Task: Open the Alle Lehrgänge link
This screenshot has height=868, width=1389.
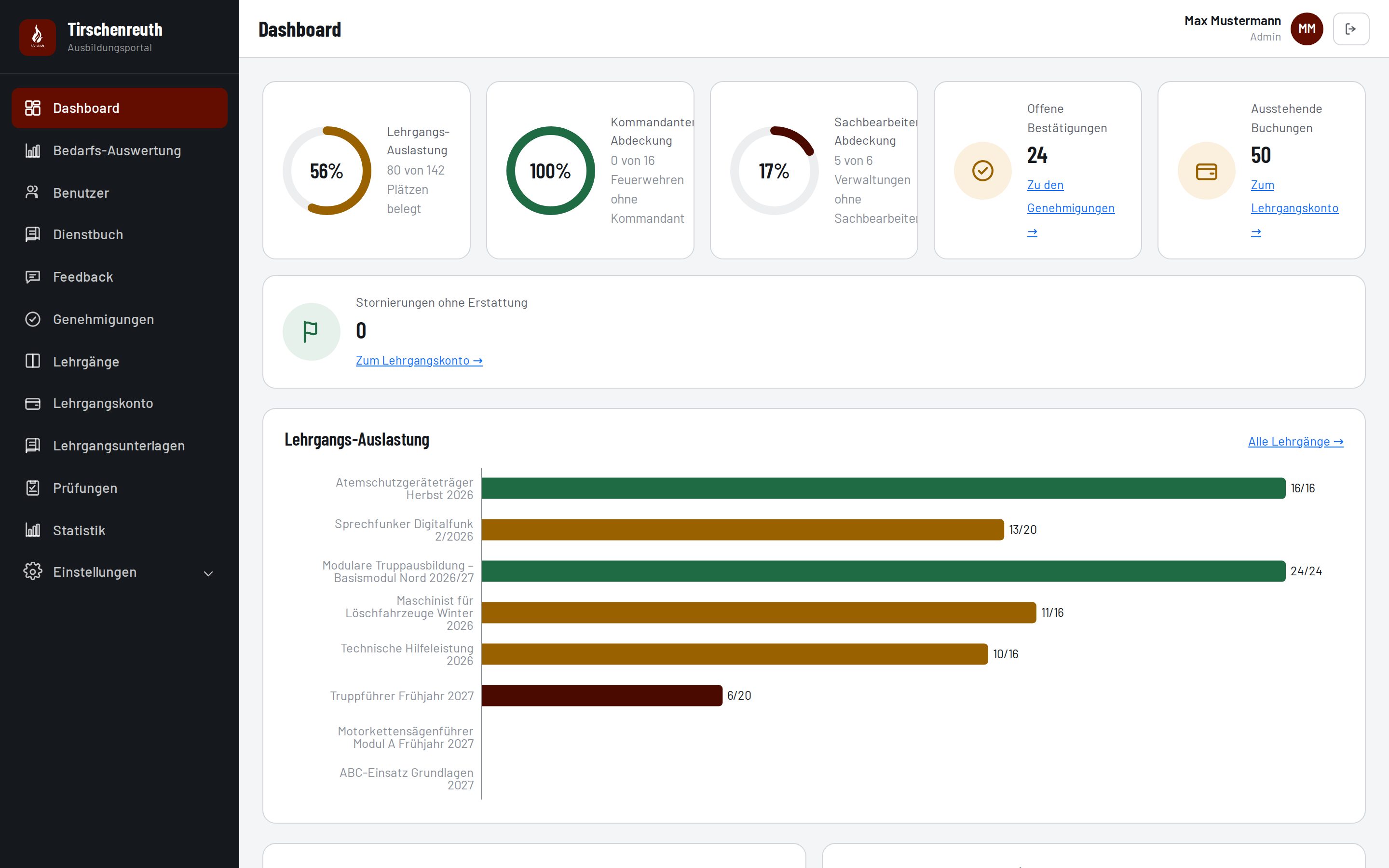Action: (1295, 441)
